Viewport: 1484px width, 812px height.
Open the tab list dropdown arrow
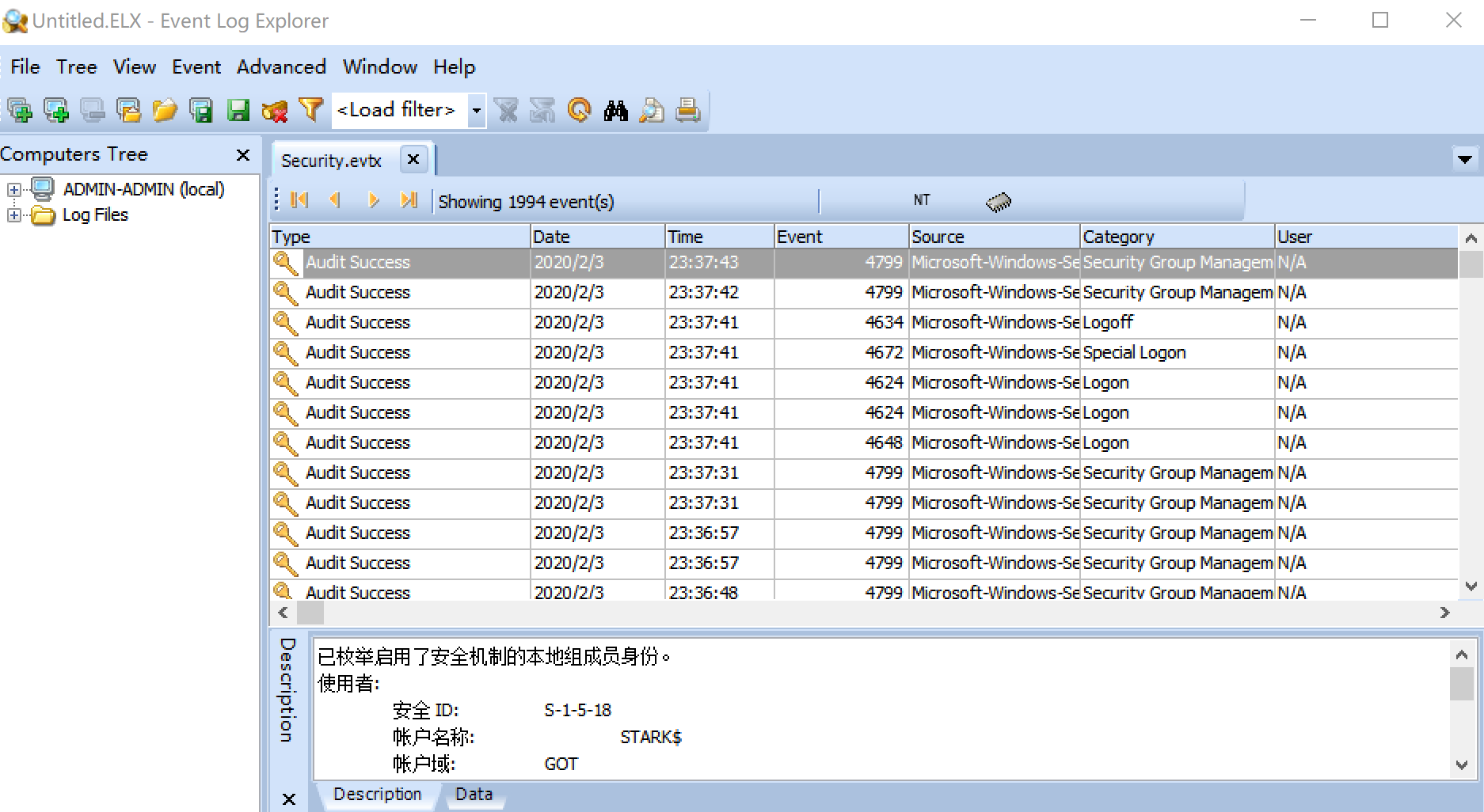[x=1464, y=159]
